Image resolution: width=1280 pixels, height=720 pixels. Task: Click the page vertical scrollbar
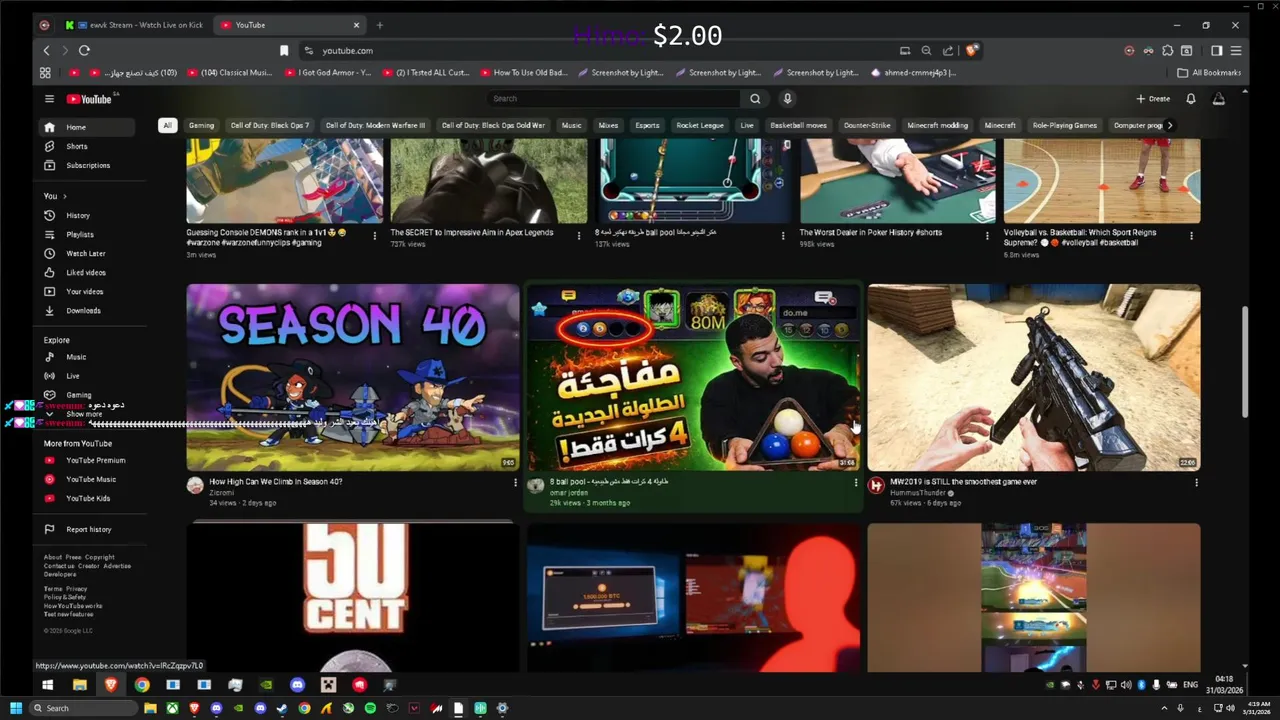click(1245, 362)
